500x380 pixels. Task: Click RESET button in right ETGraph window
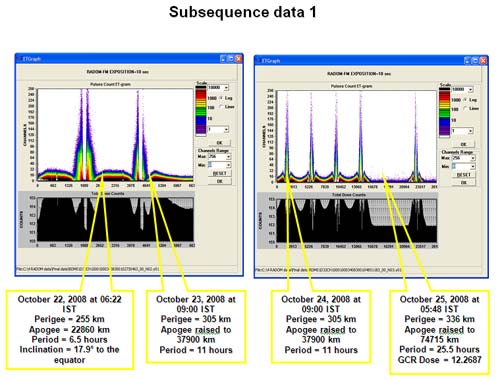pos(464,175)
